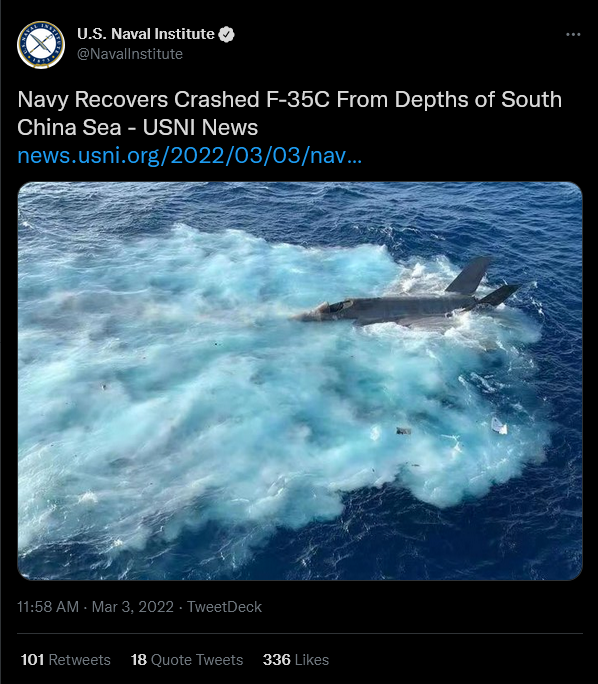Screen dimensions: 598x684
Task: Click "China Sea - USNI News" text line
Action: tap(138, 127)
